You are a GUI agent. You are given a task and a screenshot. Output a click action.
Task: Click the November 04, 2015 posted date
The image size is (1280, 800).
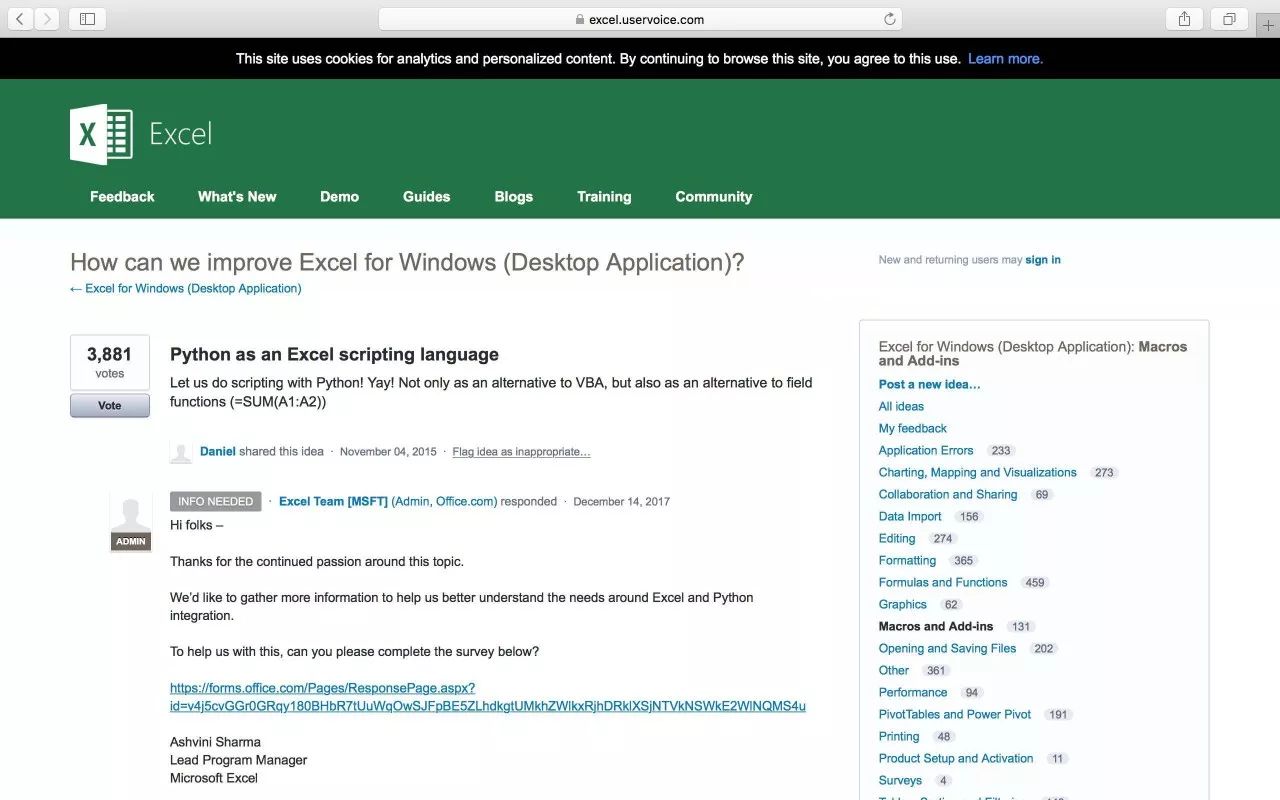tap(388, 452)
